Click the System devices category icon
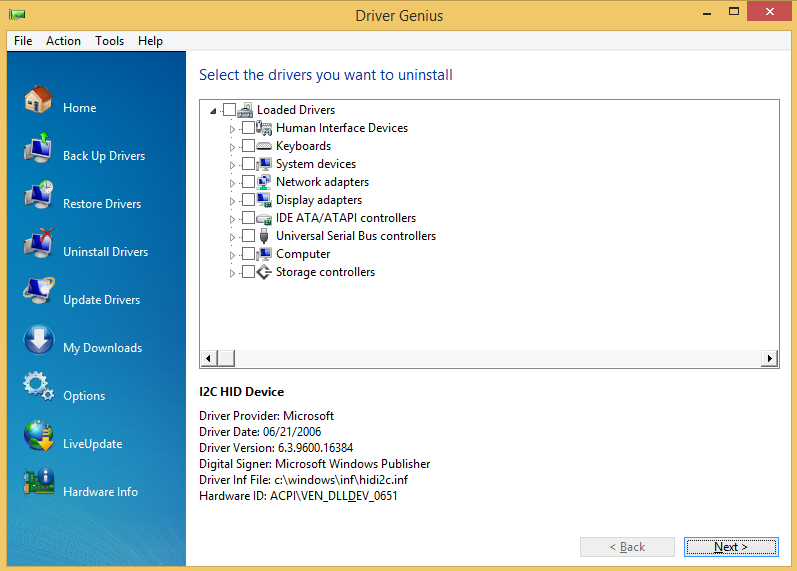Viewport: 797px width, 571px height. pyautogui.click(x=264, y=164)
